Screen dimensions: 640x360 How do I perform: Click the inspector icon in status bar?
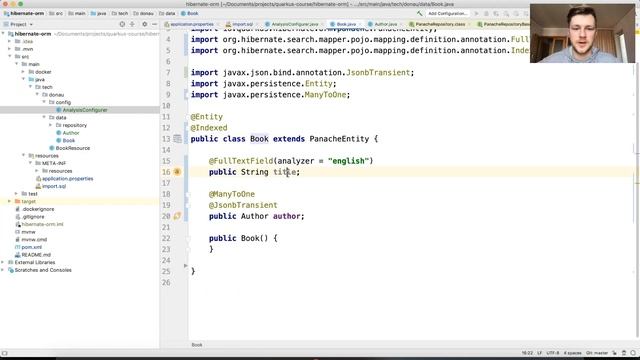624,353
